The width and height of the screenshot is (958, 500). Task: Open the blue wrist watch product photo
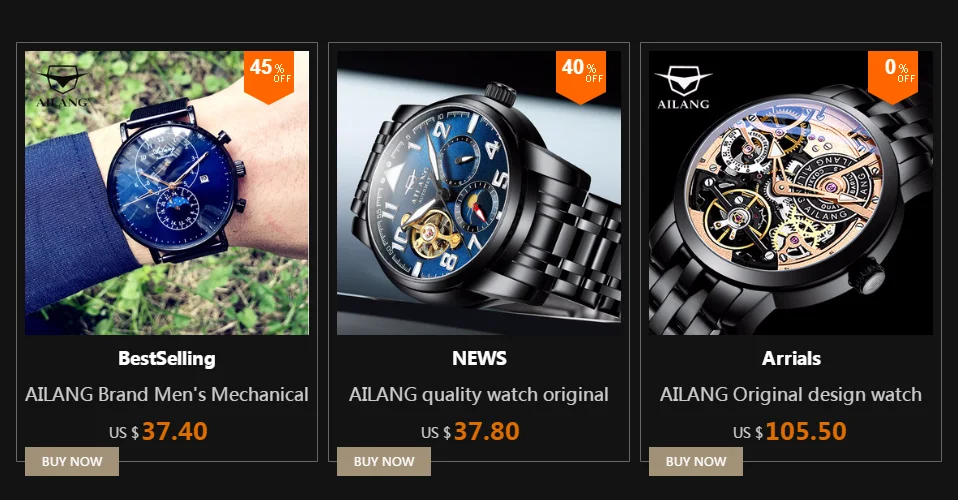pyautogui.click(x=167, y=193)
